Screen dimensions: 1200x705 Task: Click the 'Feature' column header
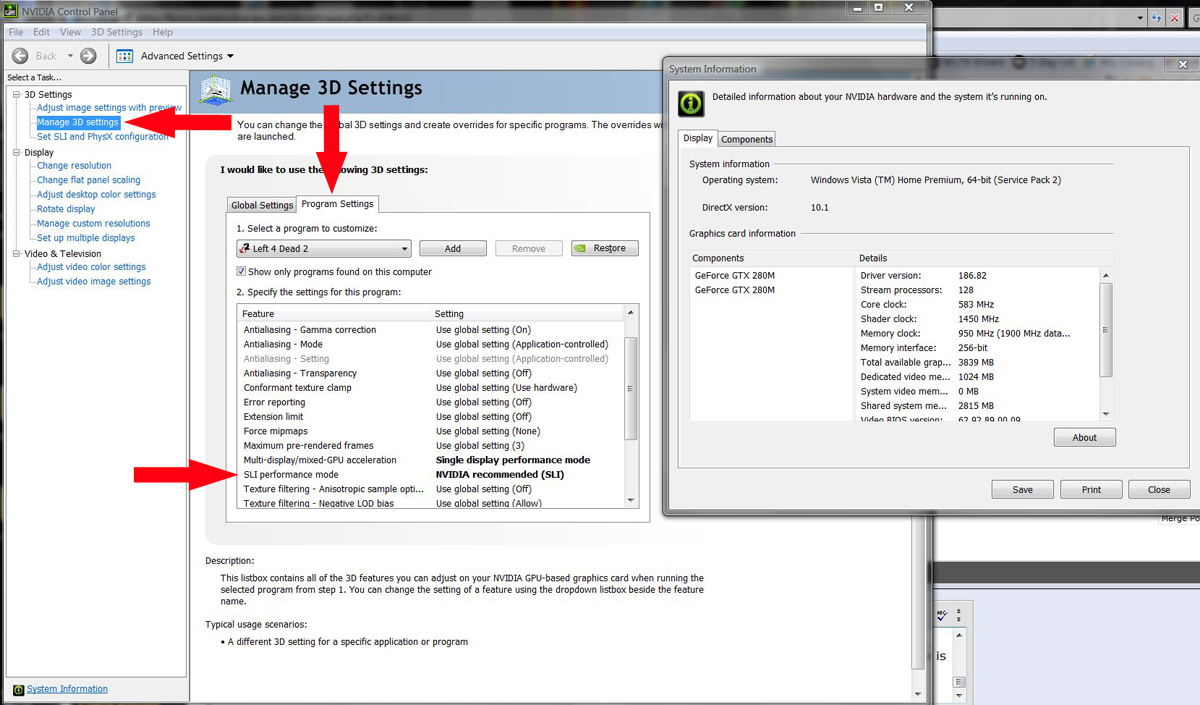334,314
